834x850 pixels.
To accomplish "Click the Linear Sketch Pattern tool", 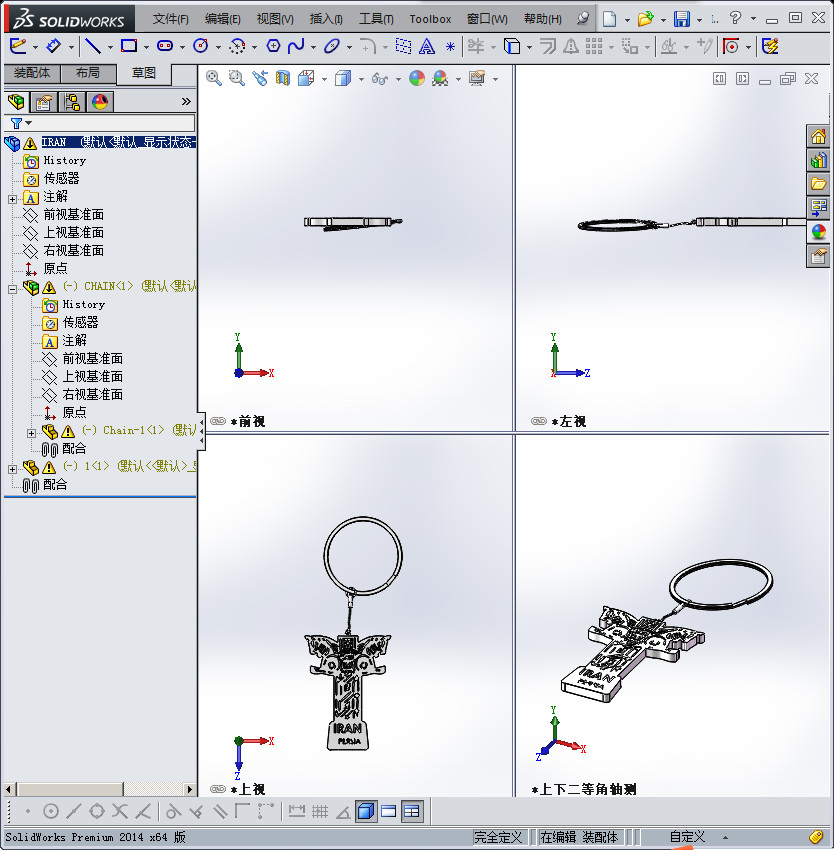I will (x=594, y=47).
